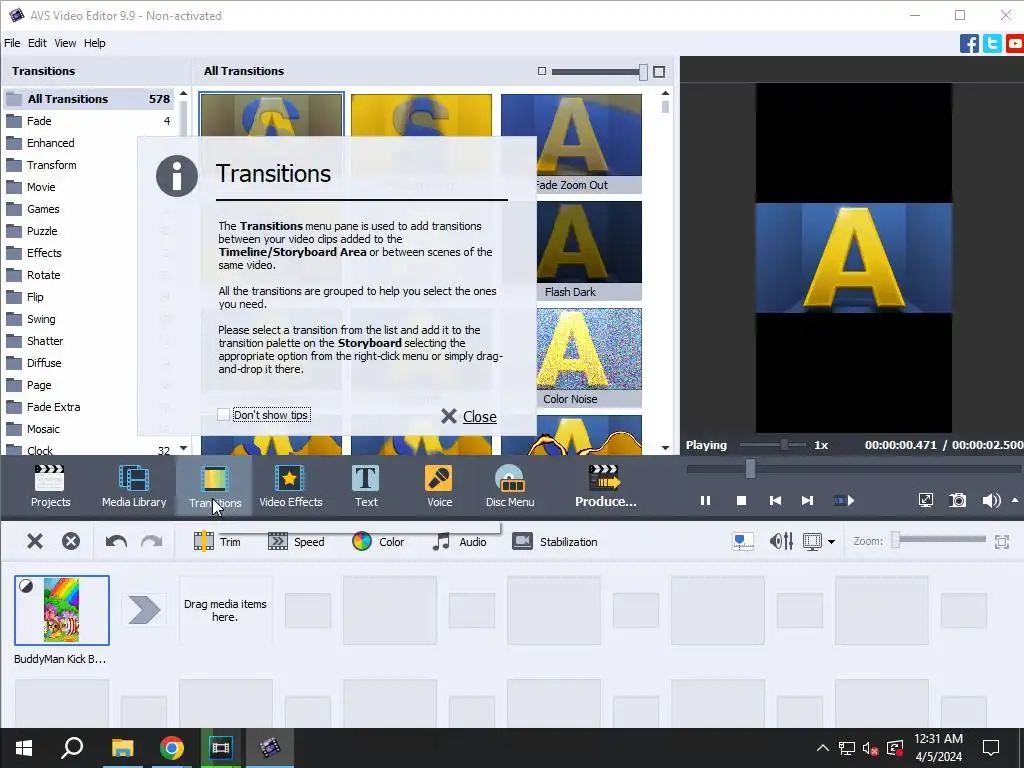
Task: Jump to previous frame in preview
Action: pyautogui.click(x=775, y=500)
